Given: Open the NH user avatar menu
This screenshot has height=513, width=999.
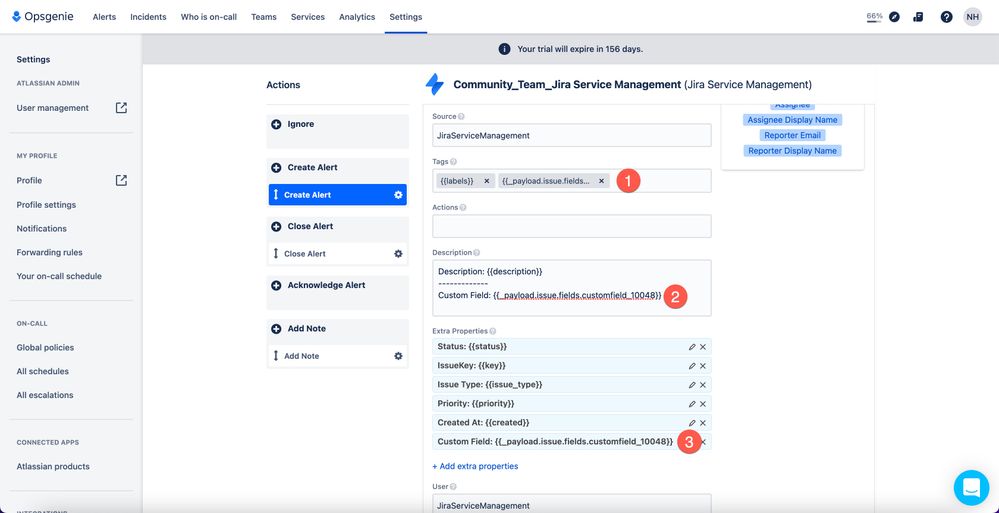Looking at the screenshot, I should click(x=972, y=17).
